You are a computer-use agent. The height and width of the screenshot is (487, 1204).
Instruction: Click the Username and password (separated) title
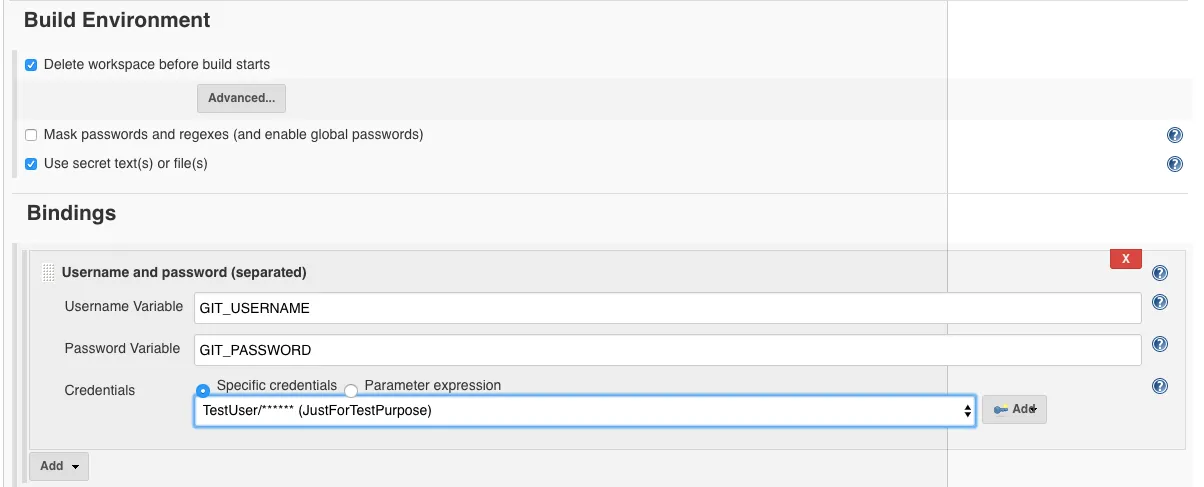[184, 272]
